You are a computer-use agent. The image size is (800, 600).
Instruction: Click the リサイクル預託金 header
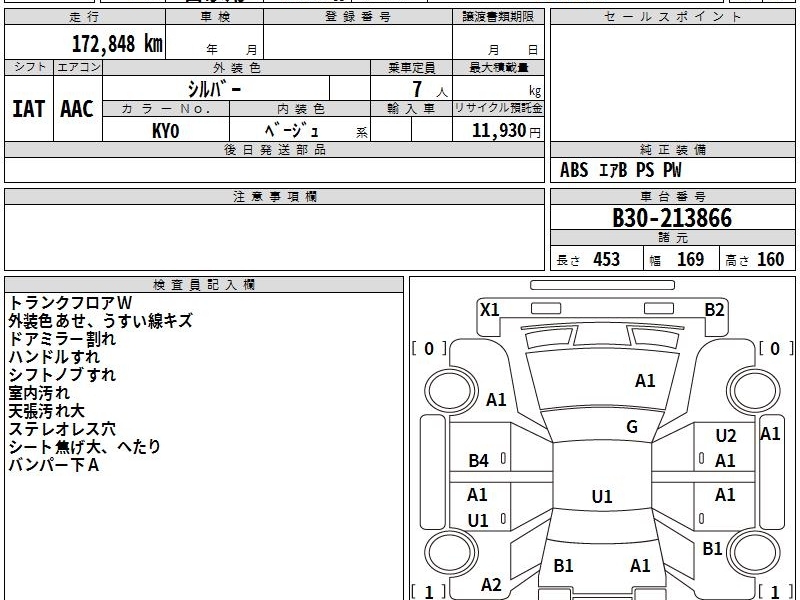click(x=498, y=108)
